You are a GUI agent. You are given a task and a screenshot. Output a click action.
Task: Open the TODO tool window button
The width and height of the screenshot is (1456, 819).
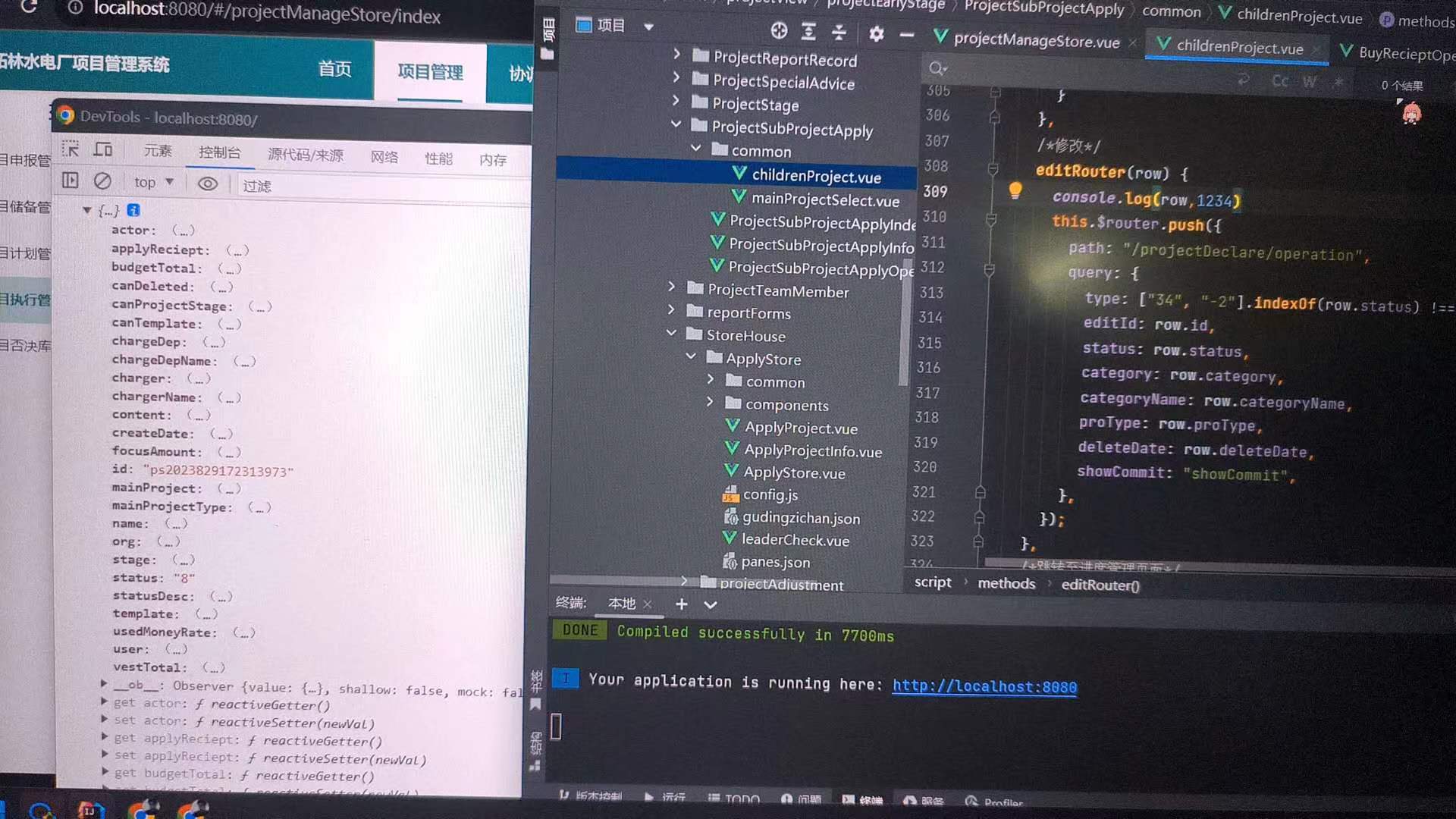point(733,799)
